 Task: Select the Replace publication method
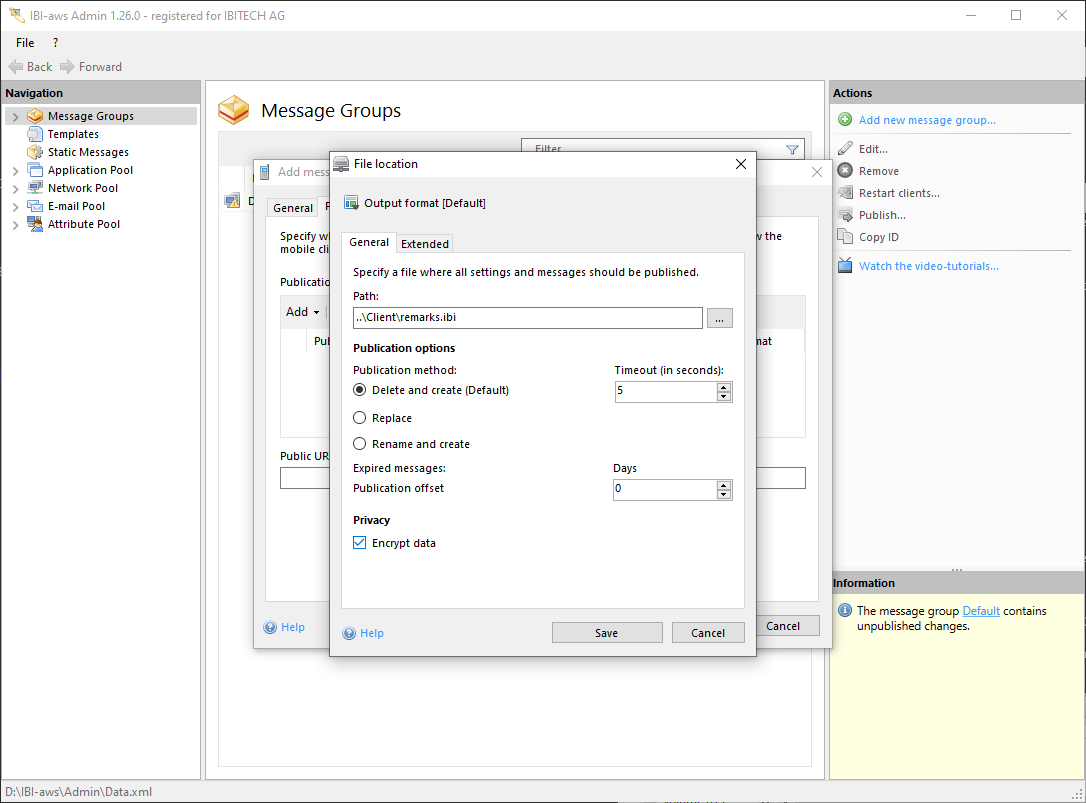360,418
